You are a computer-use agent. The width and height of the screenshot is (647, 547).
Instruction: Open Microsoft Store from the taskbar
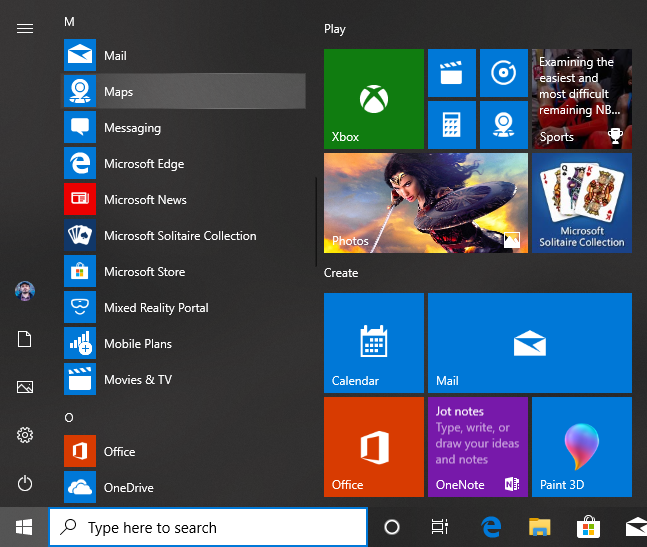pyautogui.click(x=588, y=527)
